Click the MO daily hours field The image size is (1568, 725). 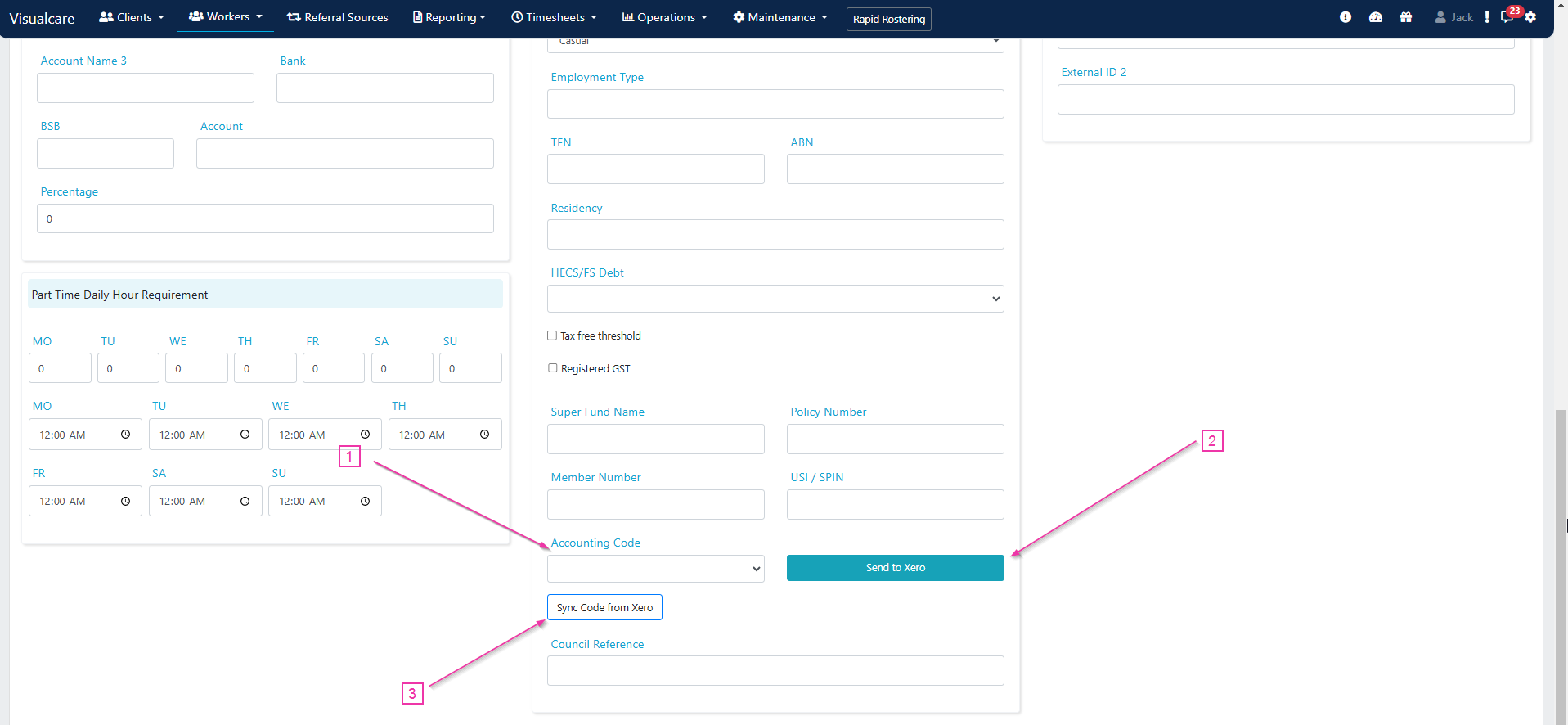[60, 368]
